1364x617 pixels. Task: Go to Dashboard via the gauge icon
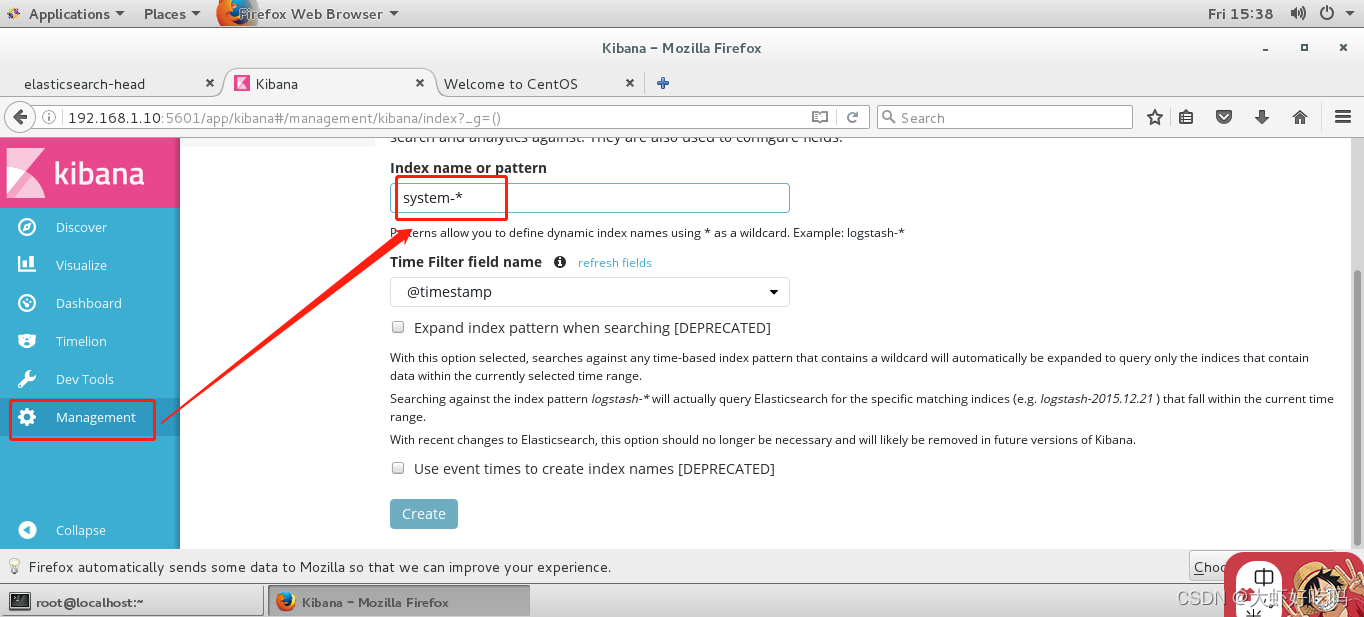[27, 303]
